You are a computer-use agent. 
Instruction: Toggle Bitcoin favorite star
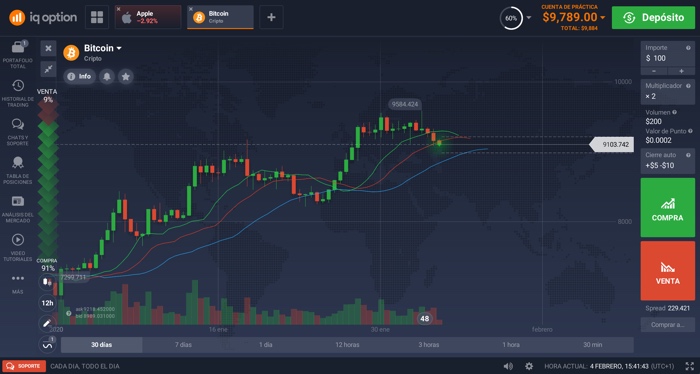126,77
